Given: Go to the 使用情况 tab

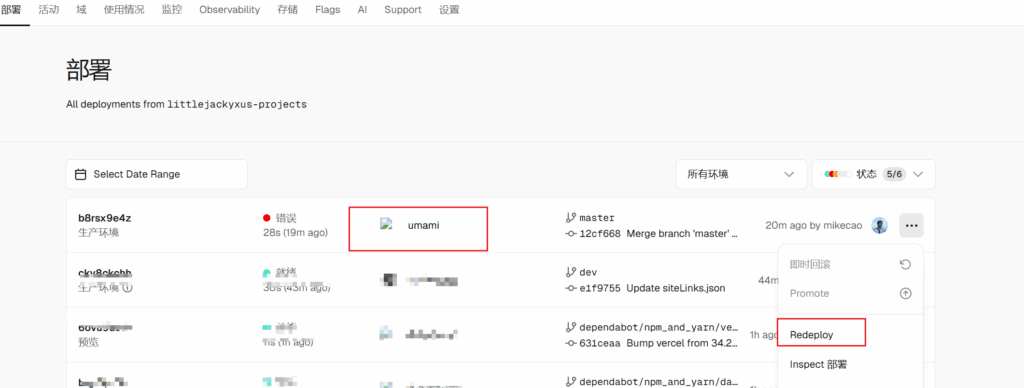Looking at the screenshot, I should (124, 10).
